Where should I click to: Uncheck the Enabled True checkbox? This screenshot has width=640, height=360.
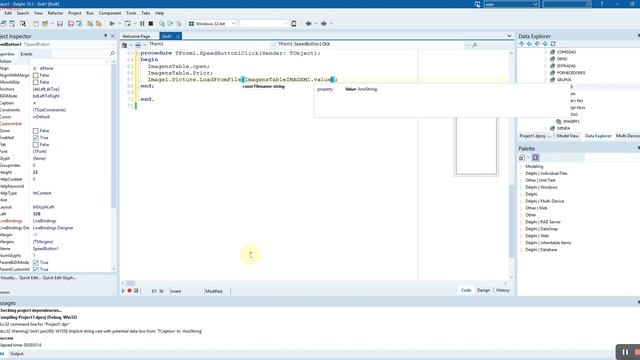coord(36,138)
